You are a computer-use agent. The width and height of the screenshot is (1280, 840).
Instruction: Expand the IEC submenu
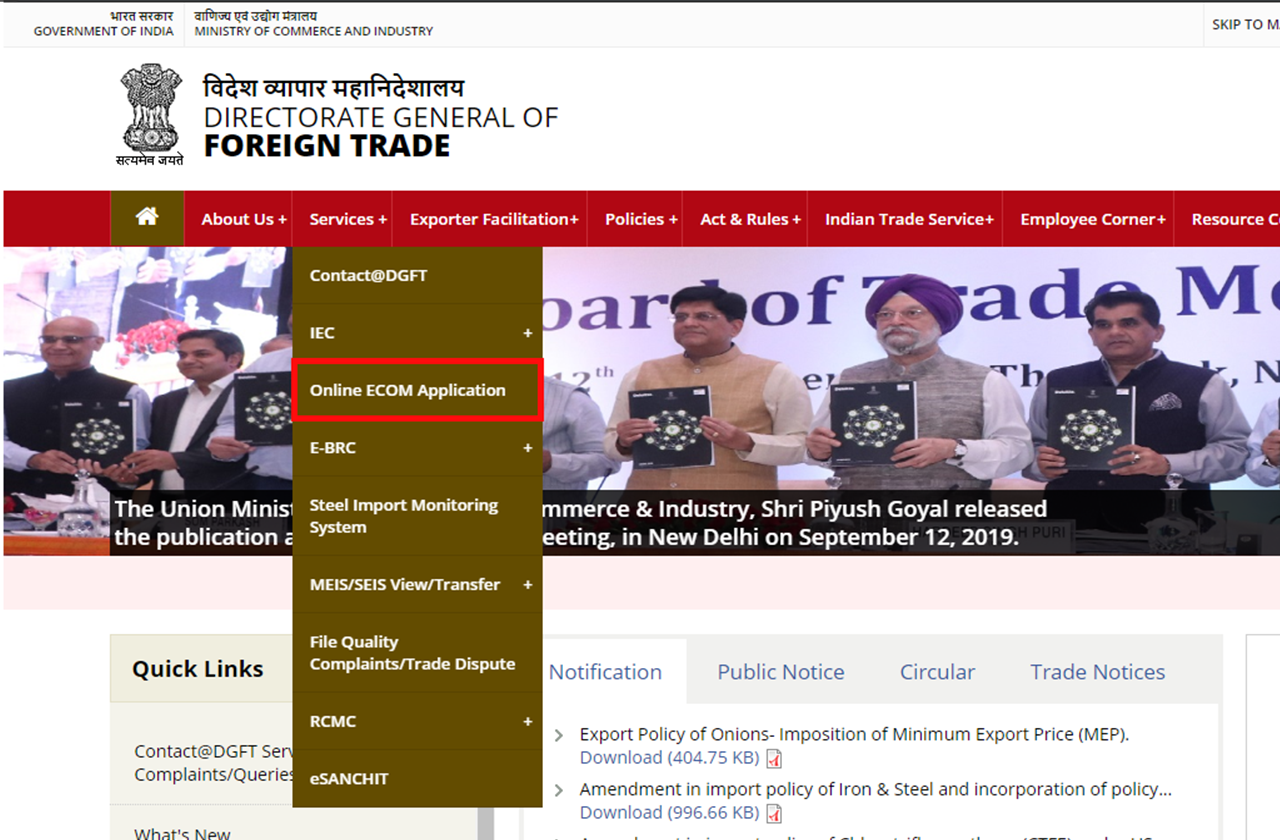(527, 333)
